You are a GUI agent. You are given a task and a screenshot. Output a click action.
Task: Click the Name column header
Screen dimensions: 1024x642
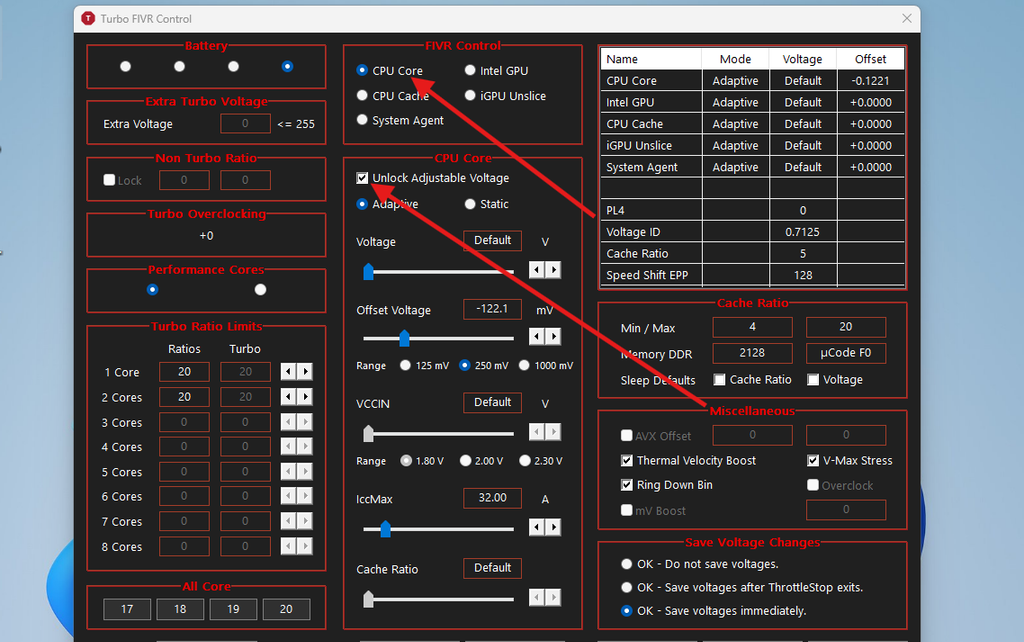(x=651, y=59)
